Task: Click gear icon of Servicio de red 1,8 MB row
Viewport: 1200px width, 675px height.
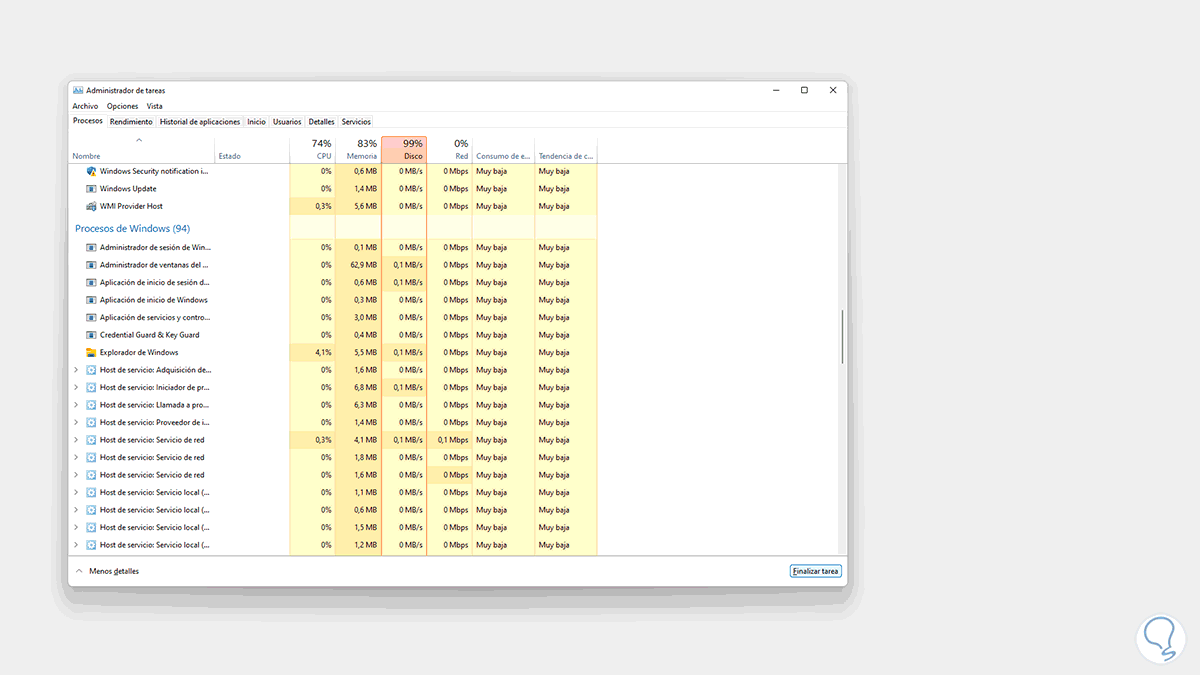Action: point(91,457)
